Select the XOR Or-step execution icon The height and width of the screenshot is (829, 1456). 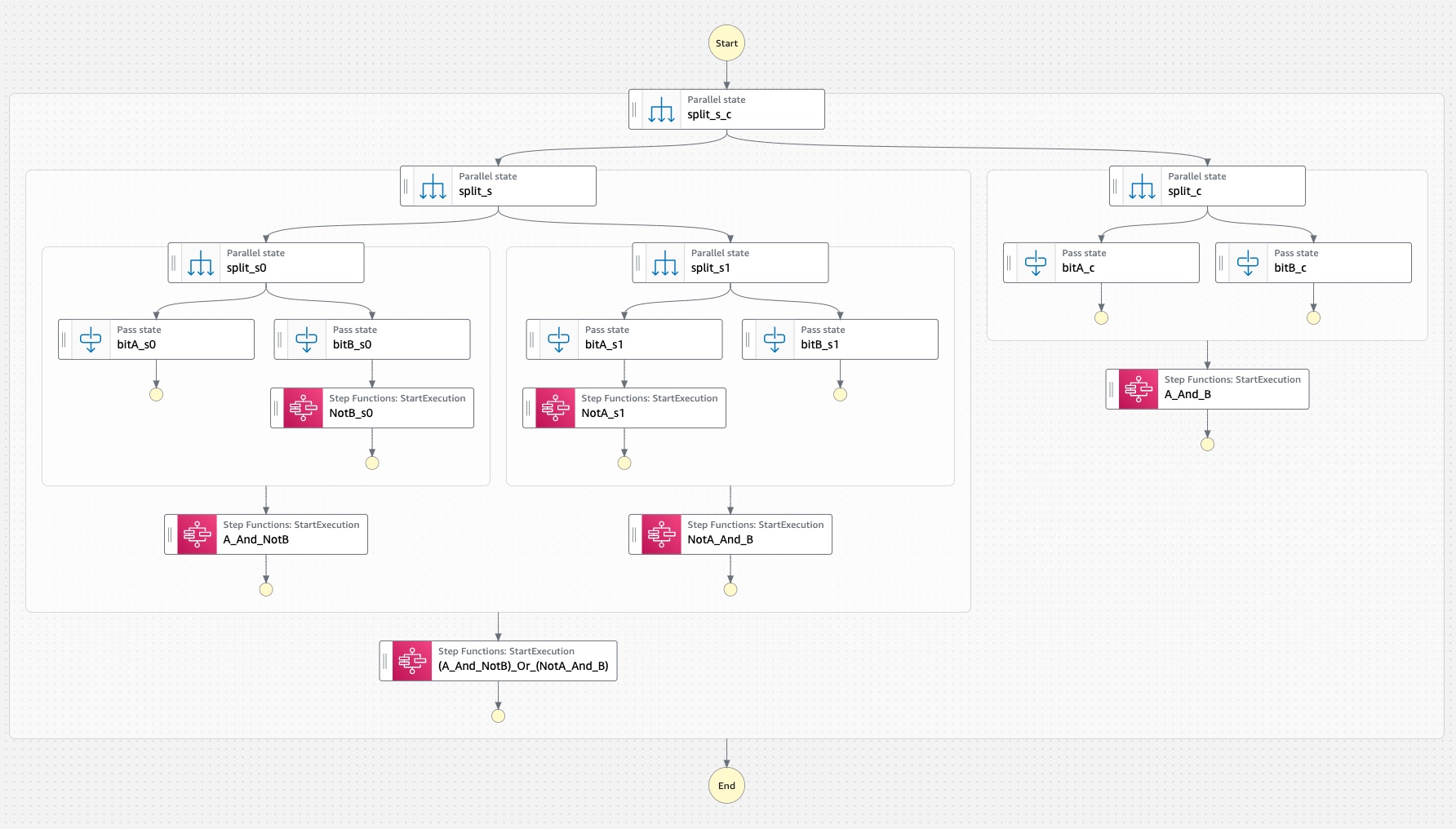[x=412, y=661]
